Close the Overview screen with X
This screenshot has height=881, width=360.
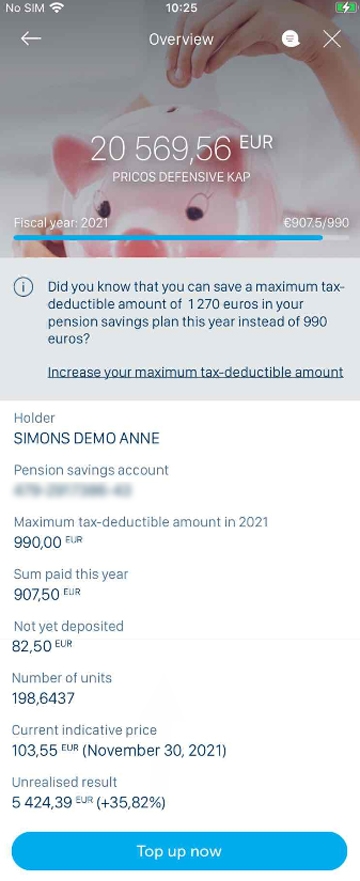[x=332, y=39]
